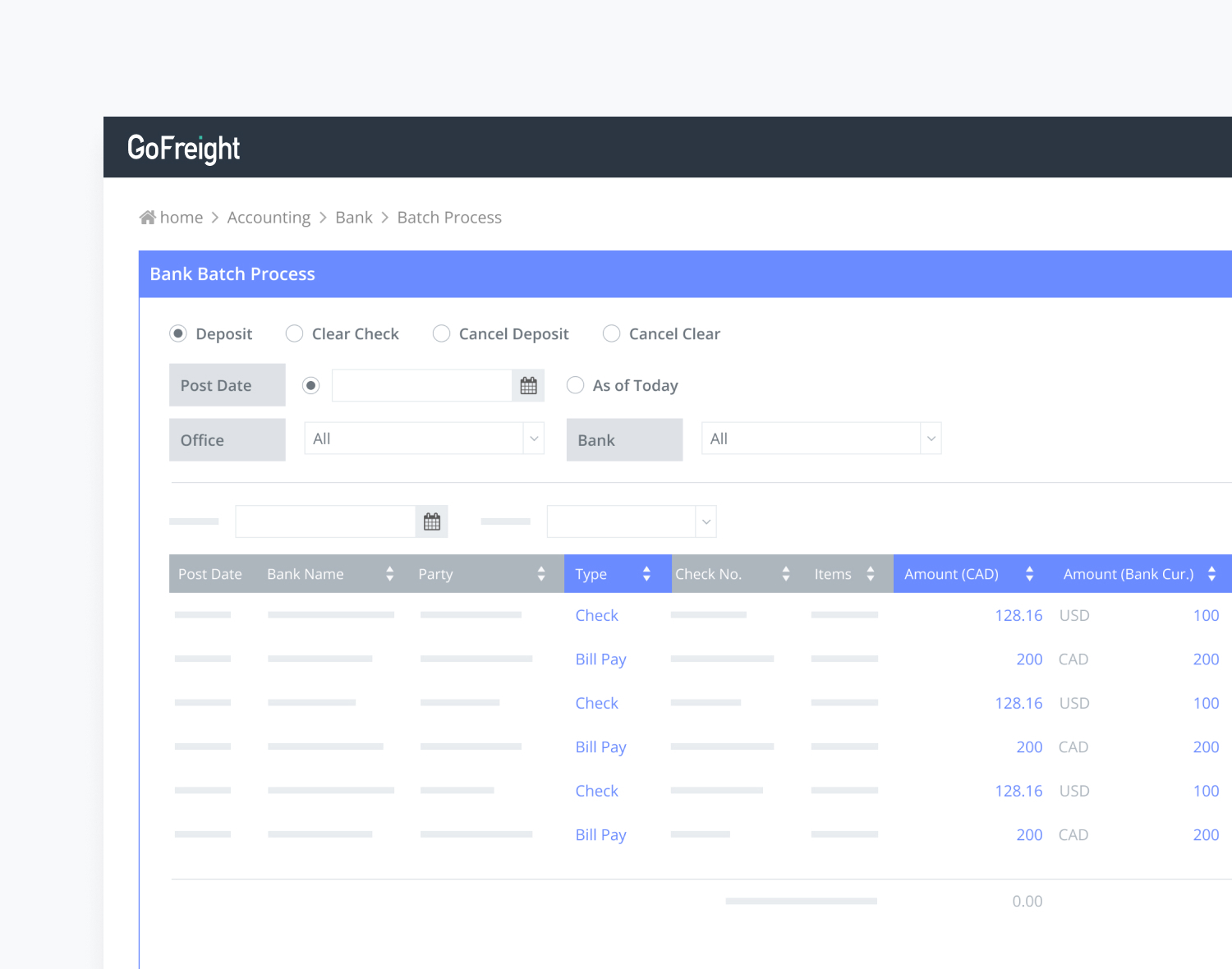Screen dimensions: 1232x969
Task: Select the Clear Check radio option
Action: pos(294,333)
